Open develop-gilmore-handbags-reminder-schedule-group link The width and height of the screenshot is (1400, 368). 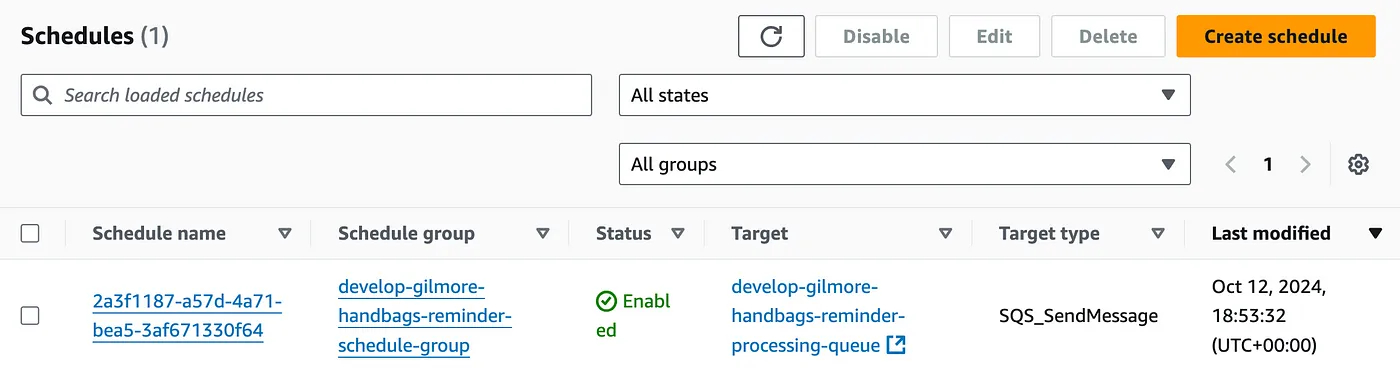[425, 316]
